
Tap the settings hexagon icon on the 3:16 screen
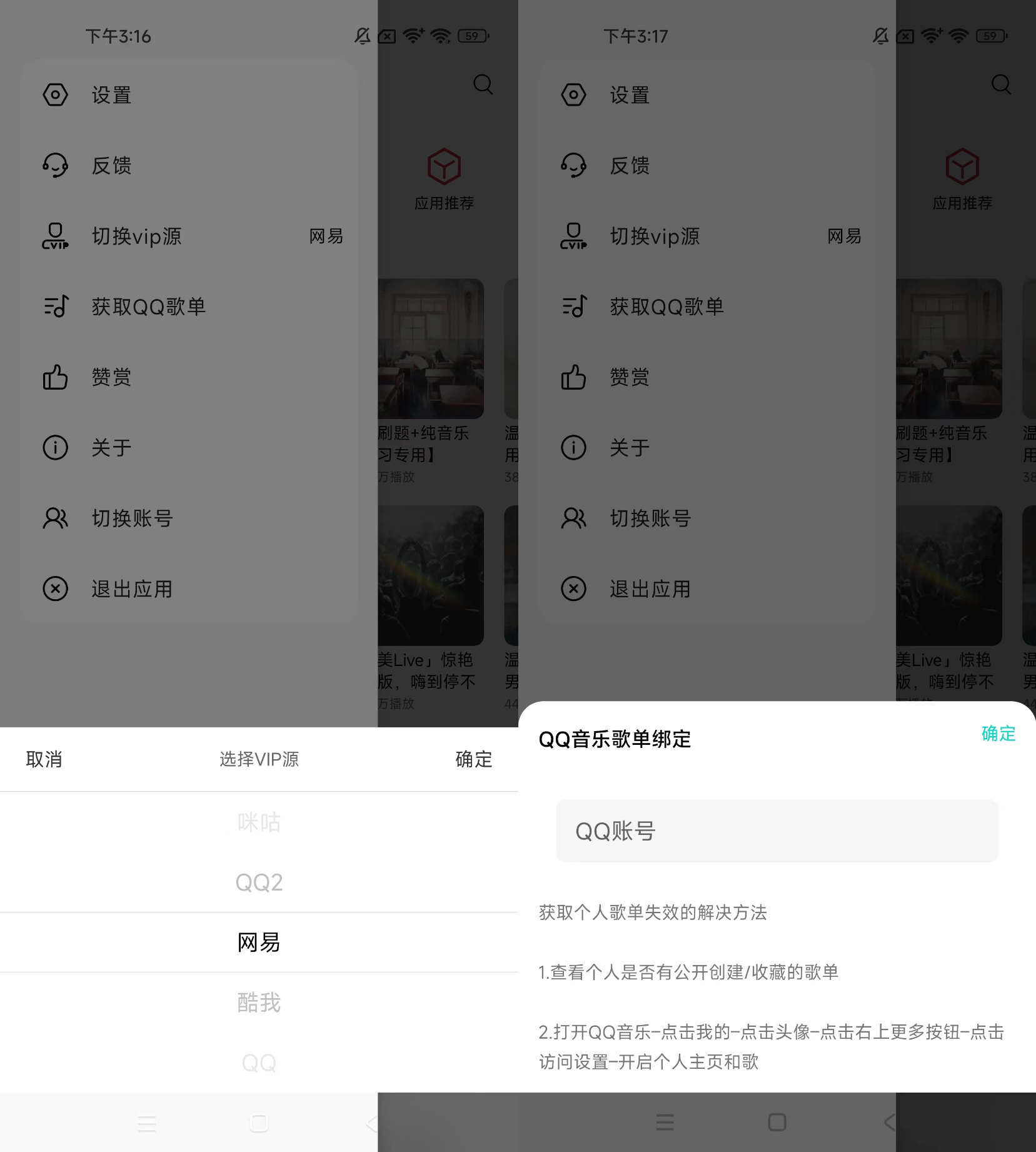pyautogui.click(x=55, y=95)
